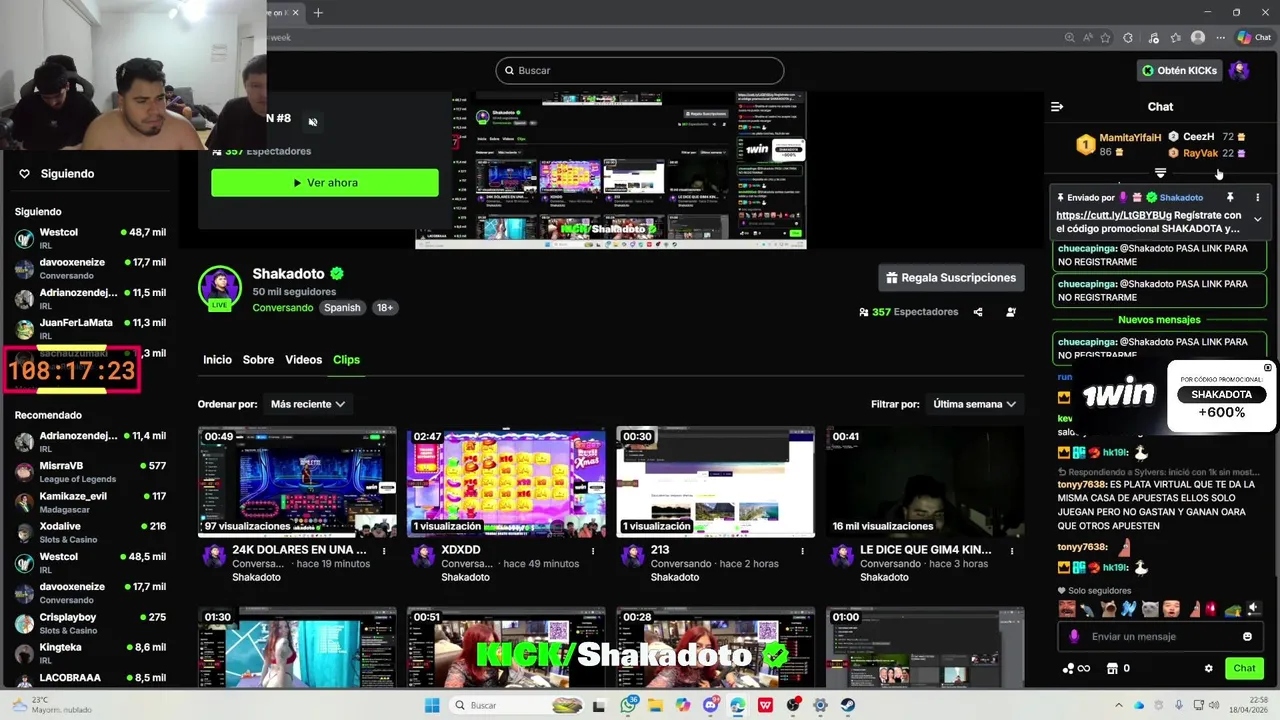Close the 1win promo banner
The image size is (1280, 720).
coord(1268,368)
